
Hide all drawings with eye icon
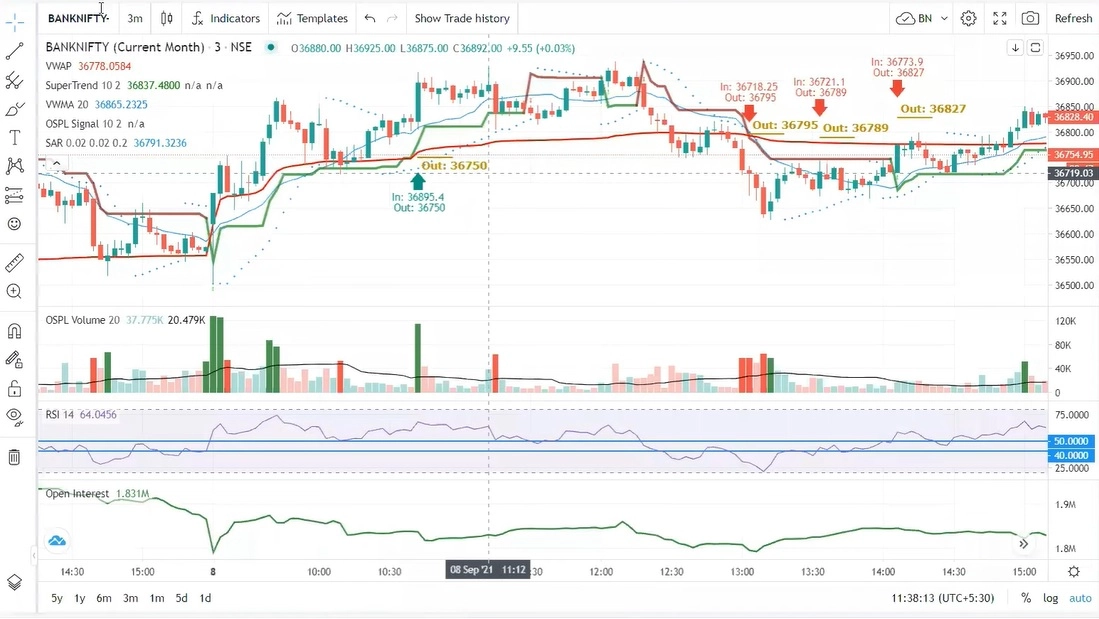(15, 417)
